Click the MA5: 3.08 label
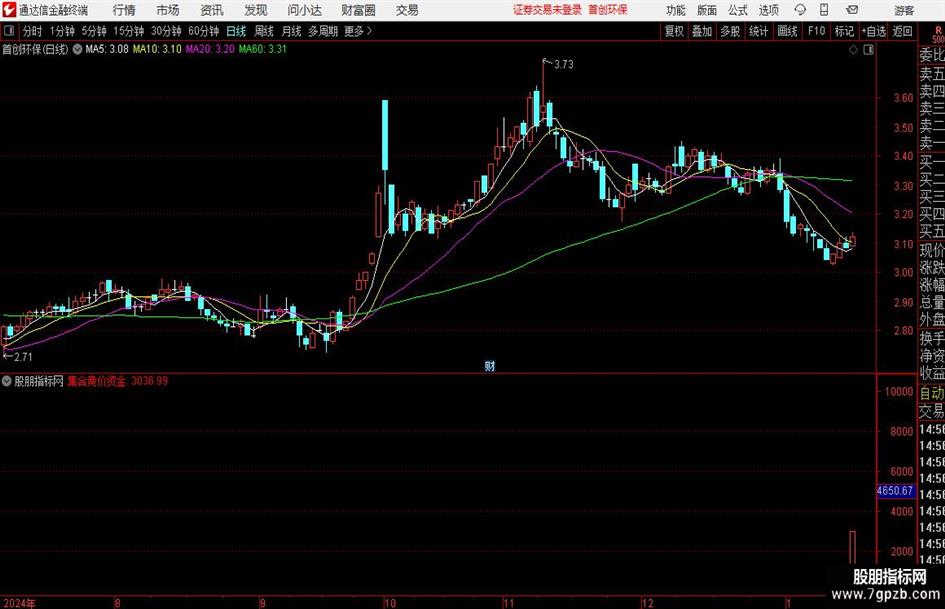945x609 pixels. 107,49
